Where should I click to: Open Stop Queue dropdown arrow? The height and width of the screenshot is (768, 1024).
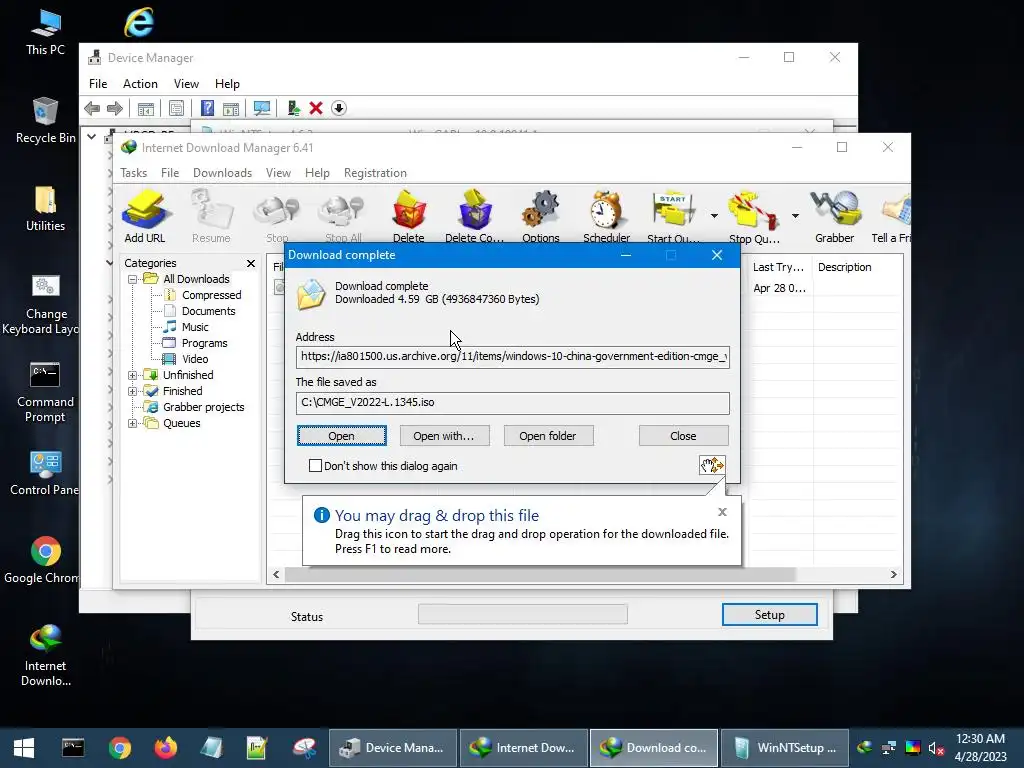[x=795, y=216]
